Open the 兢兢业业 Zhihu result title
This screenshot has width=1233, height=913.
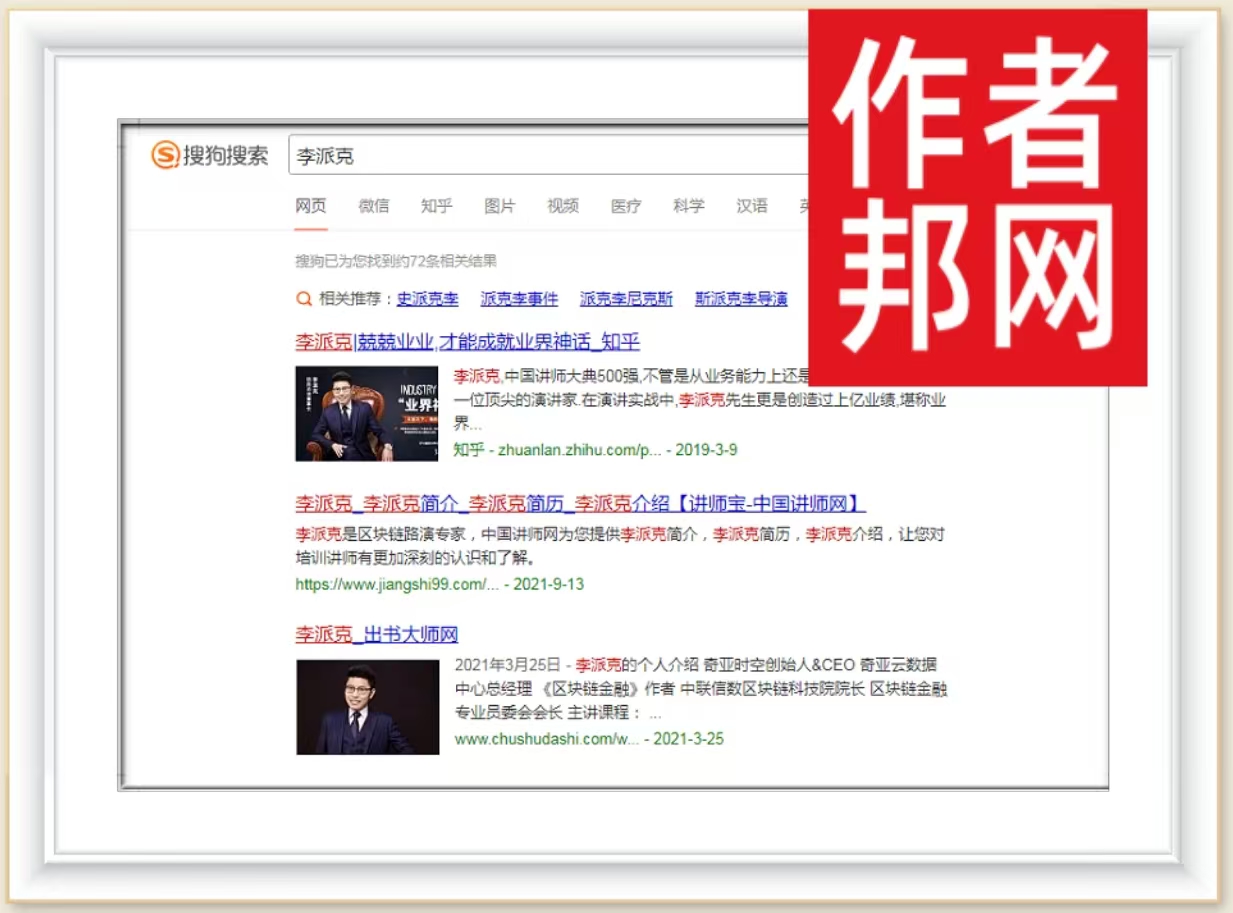(467, 342)
